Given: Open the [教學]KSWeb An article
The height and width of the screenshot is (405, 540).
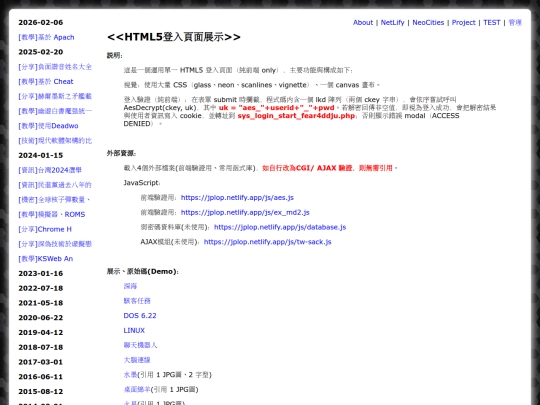Looking at the screenshot, I should coord(45,259).
